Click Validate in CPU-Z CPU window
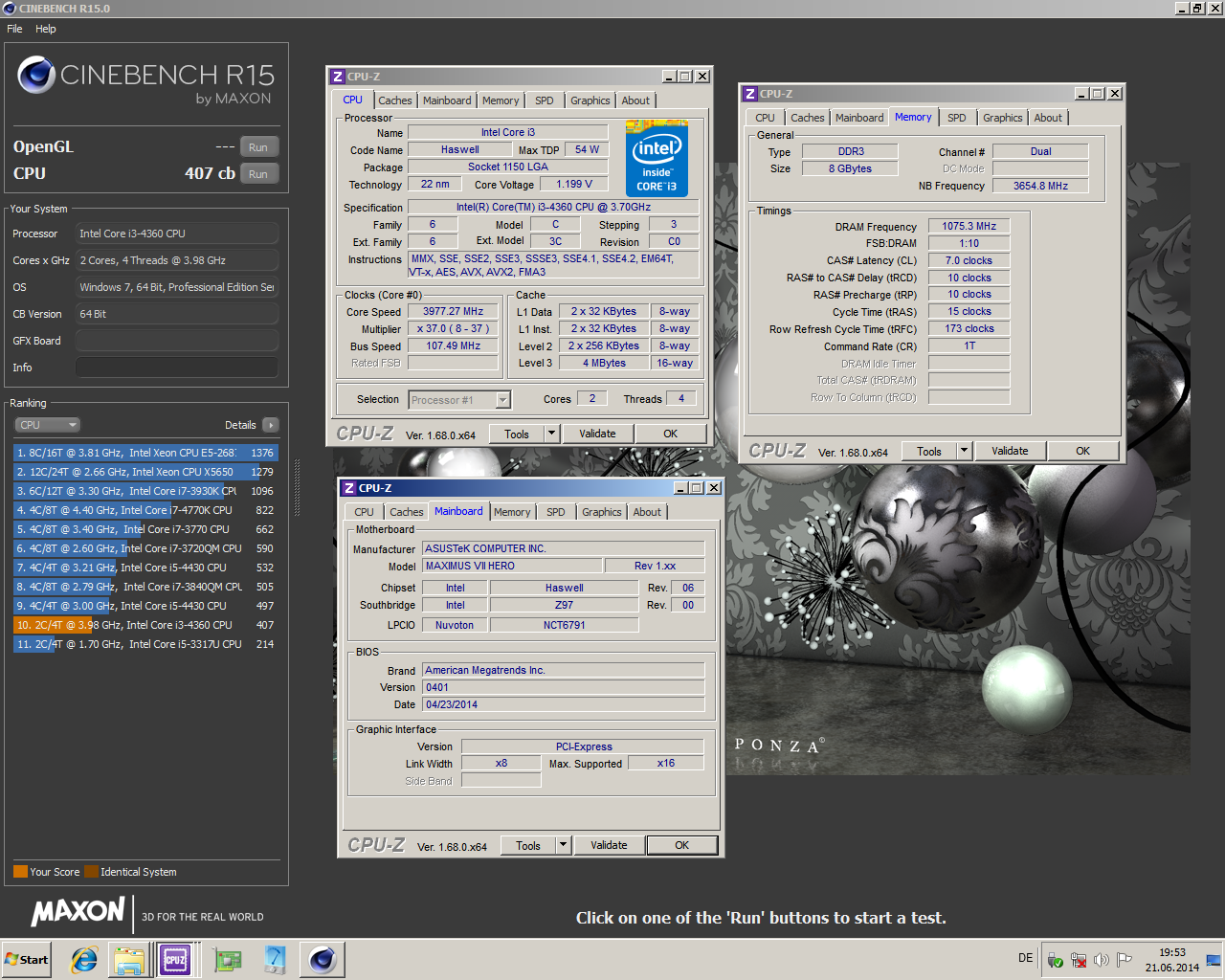1225x980 pixels. click(597, 434)
